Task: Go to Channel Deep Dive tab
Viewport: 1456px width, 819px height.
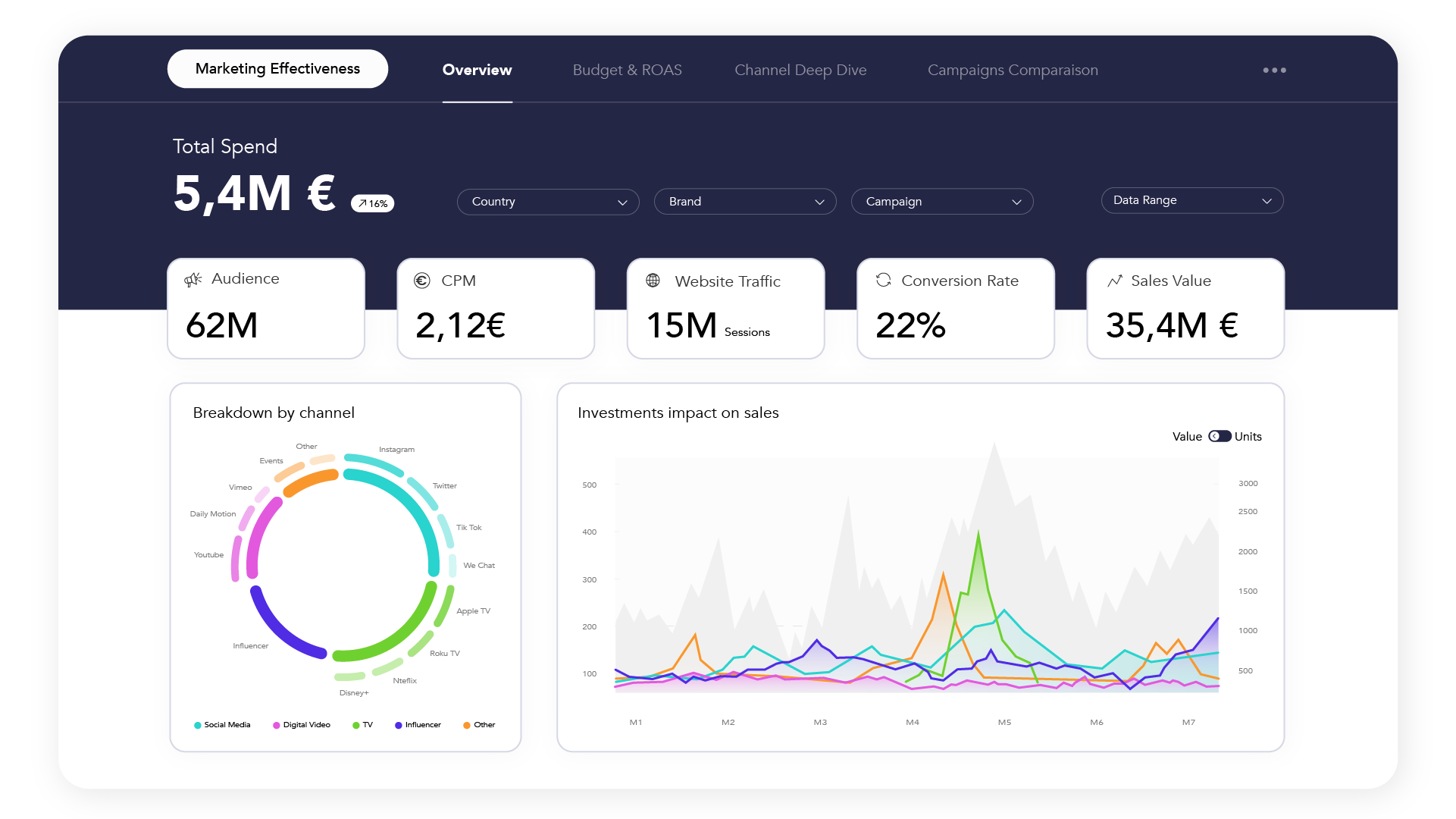Action: (x=800, y=70)
